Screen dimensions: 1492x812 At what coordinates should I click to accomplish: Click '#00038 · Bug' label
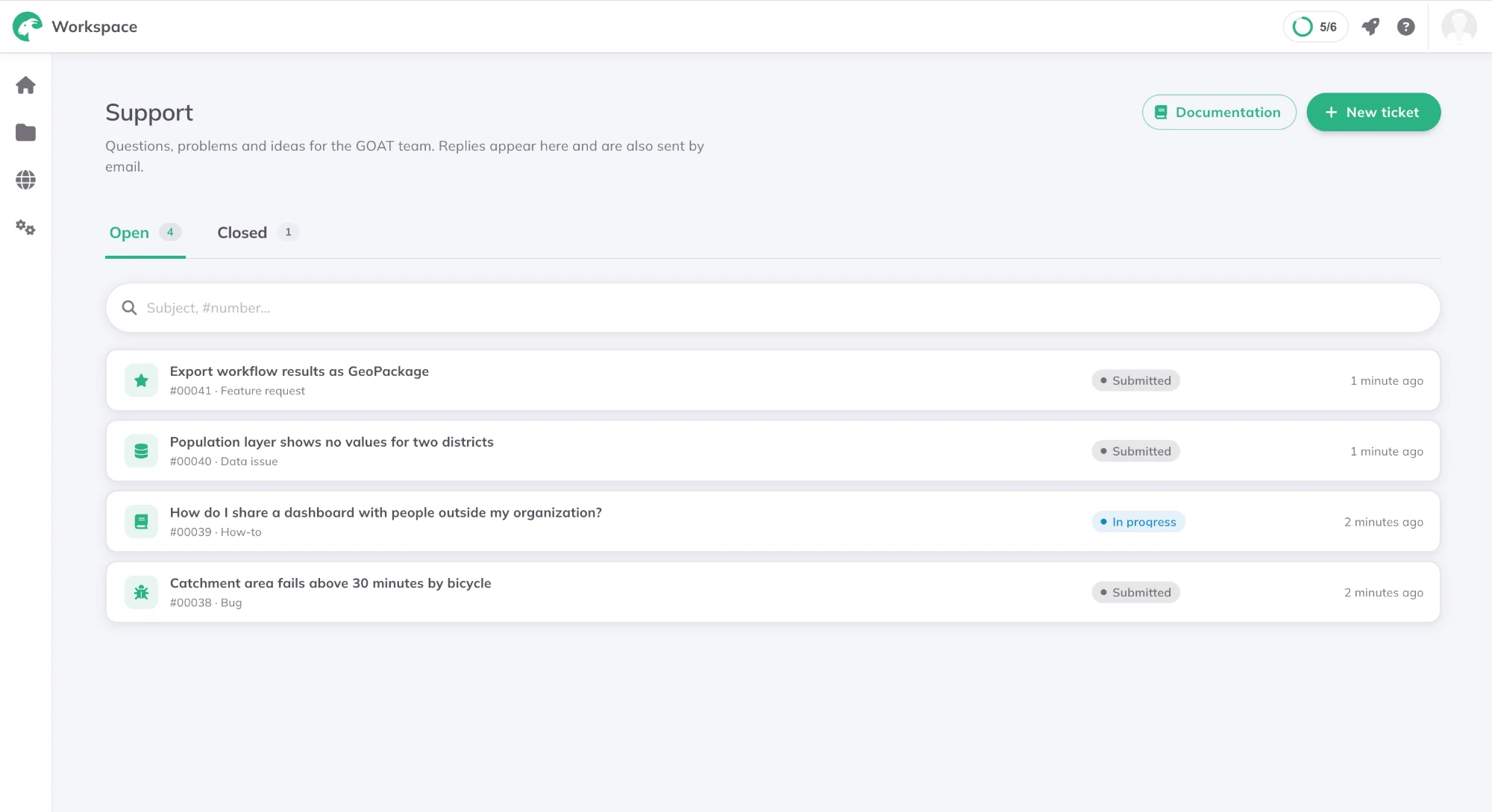point(206,603)
